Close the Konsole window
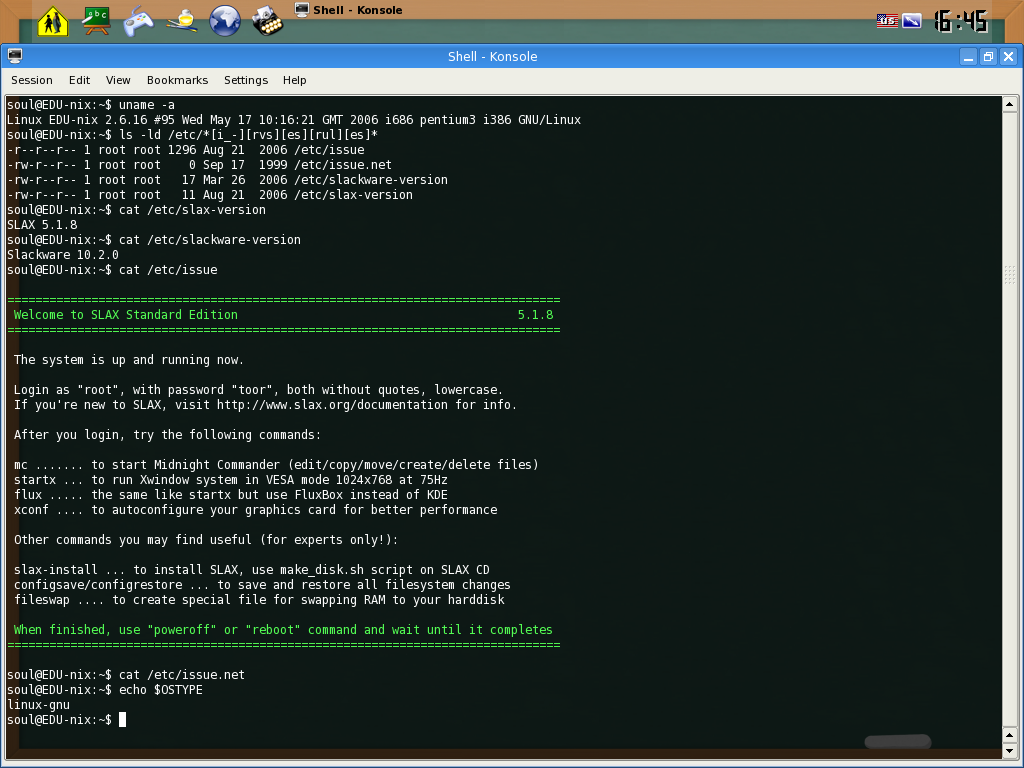1024x768 pixels. [1008, 57]
